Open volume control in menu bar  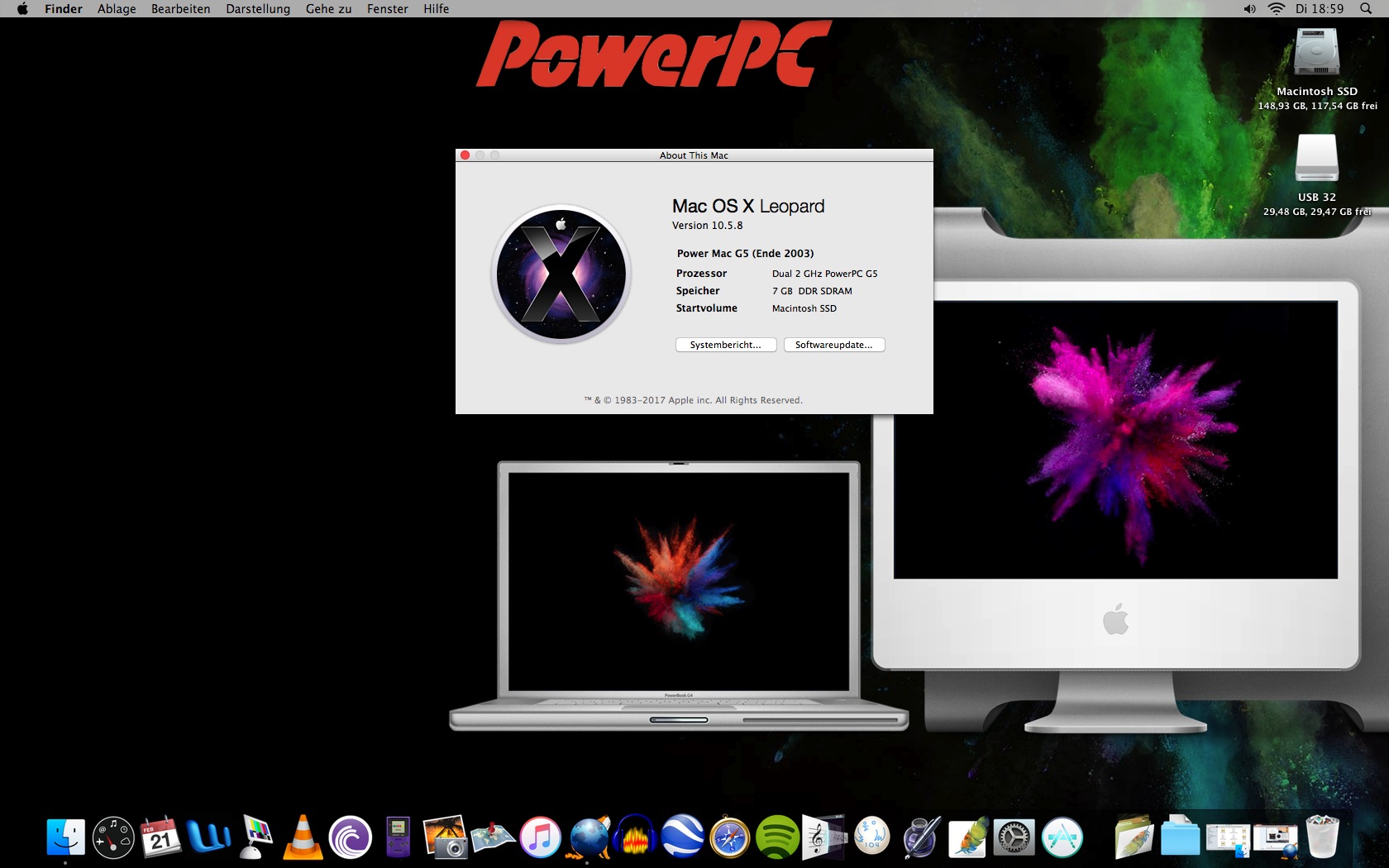[1249, 9]
